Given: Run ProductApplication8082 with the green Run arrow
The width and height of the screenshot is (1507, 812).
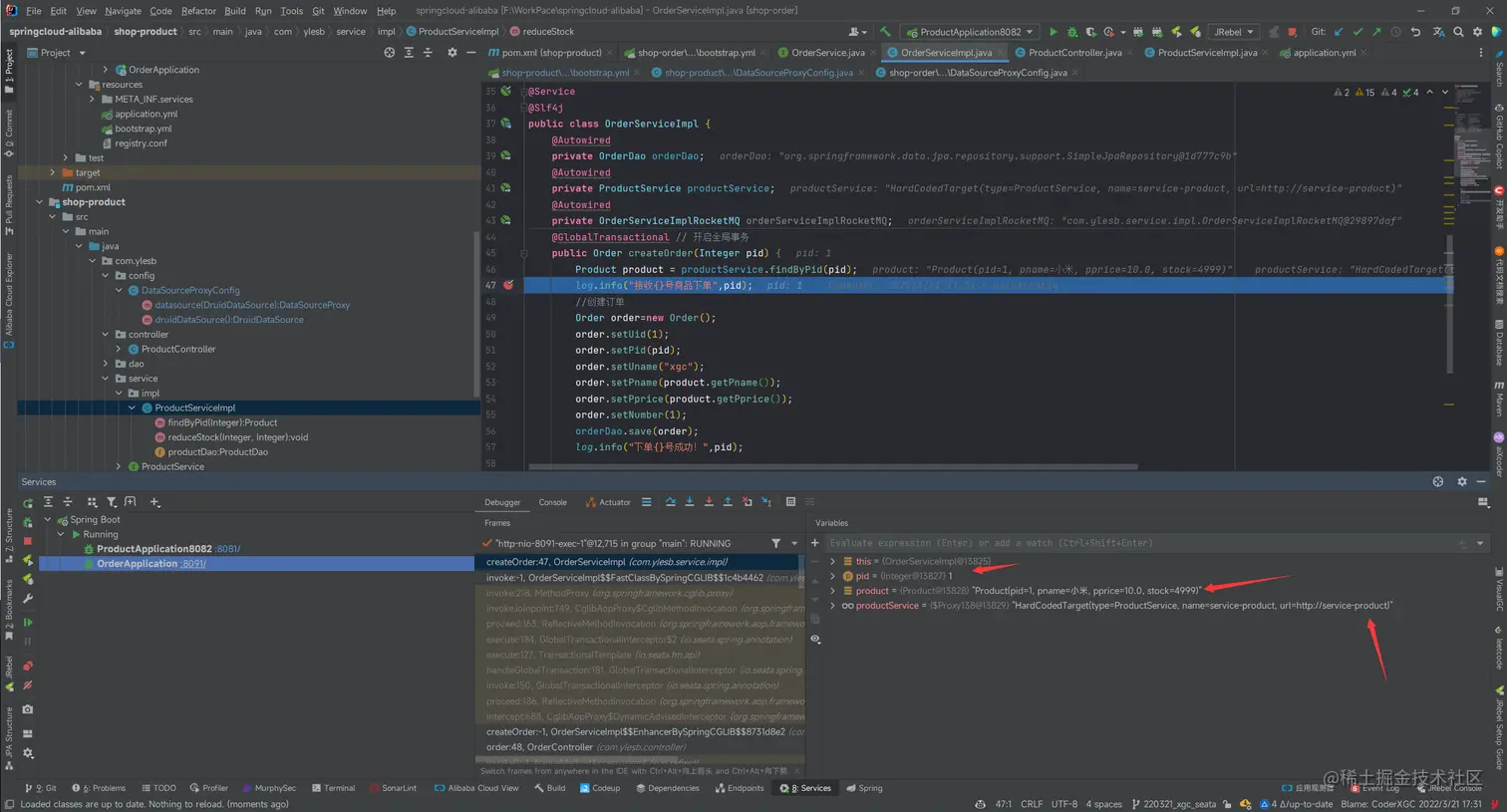Looking at the screenshot, I should click(1054, 32).
